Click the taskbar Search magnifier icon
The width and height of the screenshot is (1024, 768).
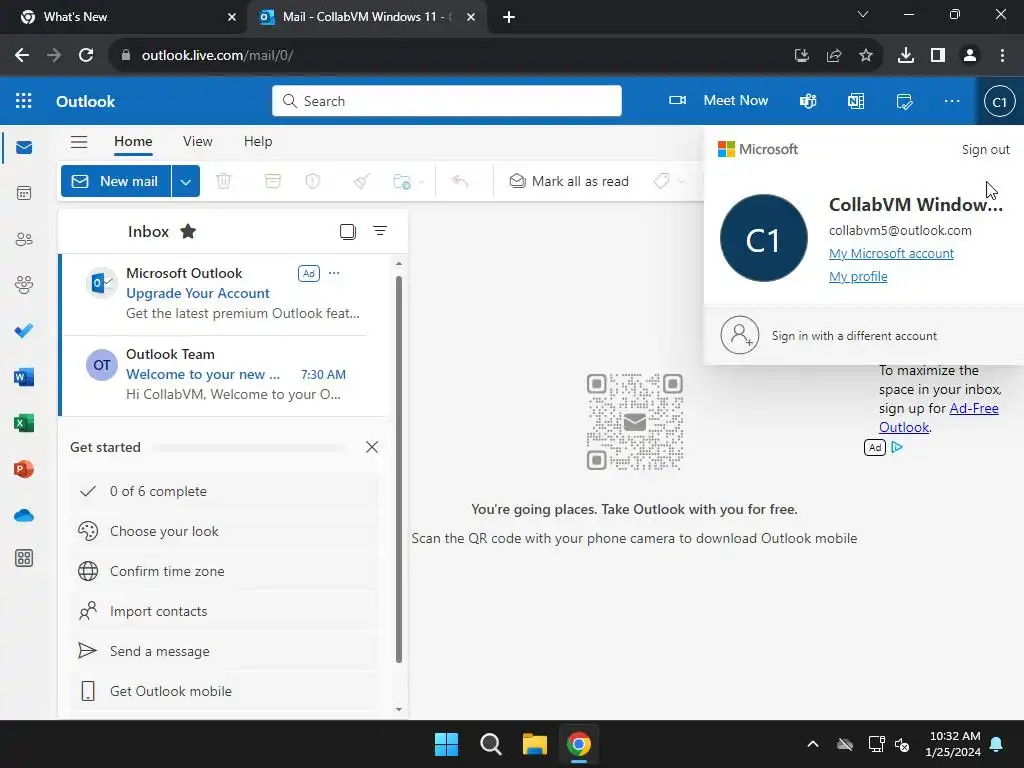pos(490,744)
